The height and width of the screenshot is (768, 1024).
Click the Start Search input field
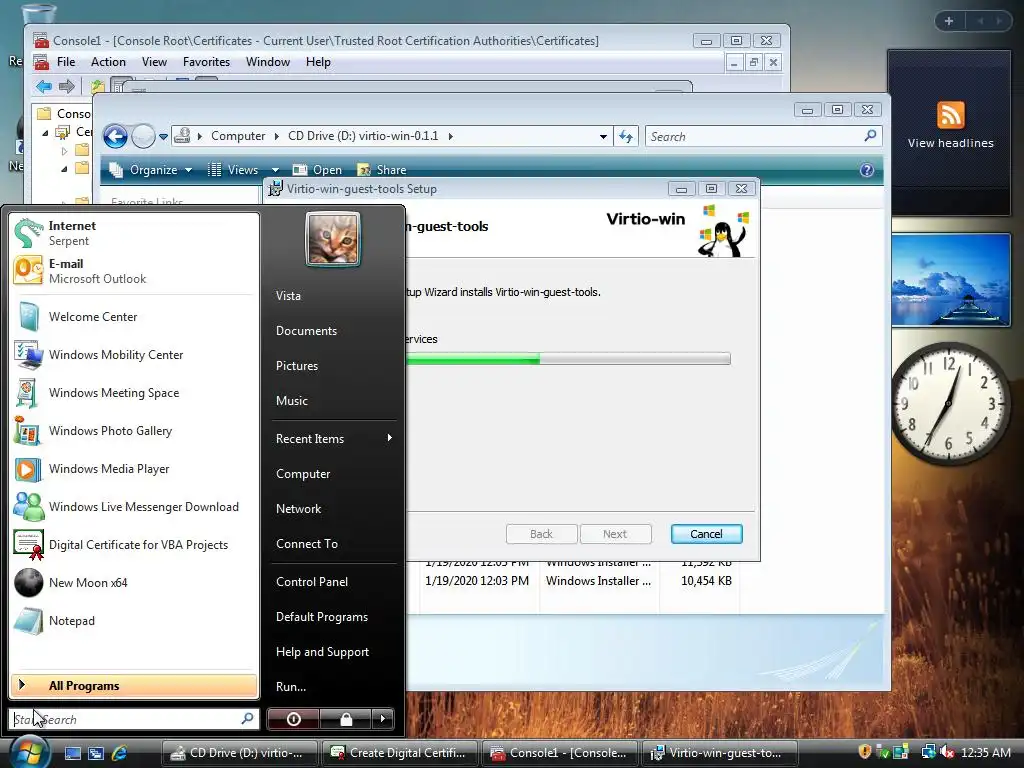[x=133, y=719]
